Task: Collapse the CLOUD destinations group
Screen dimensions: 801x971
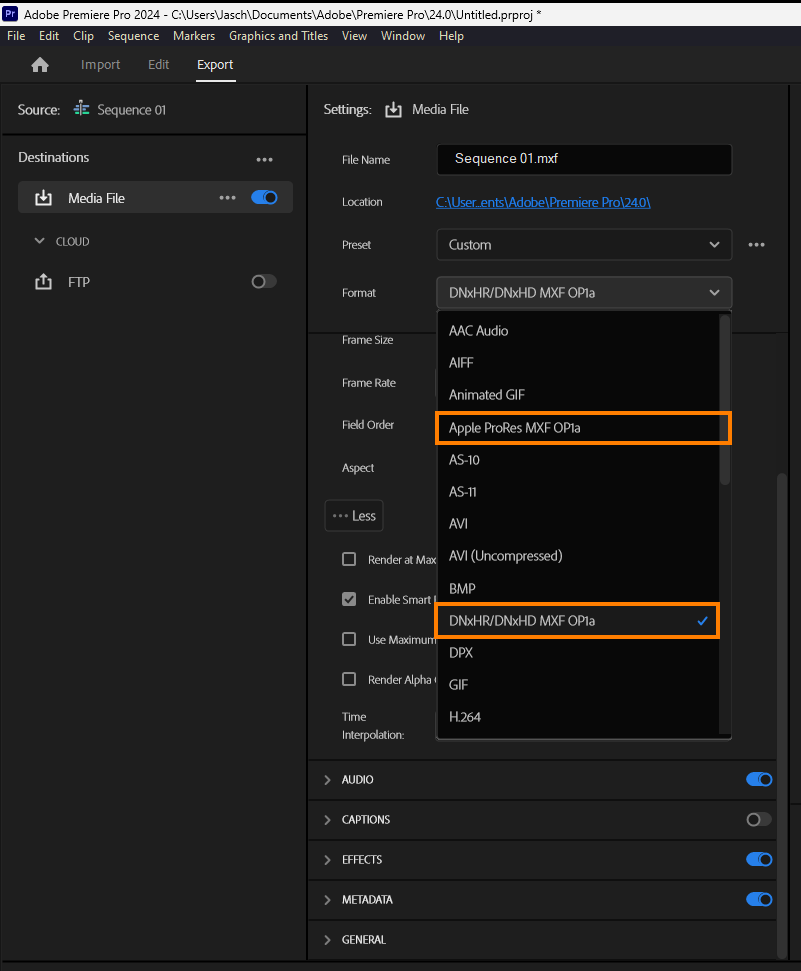Action: click(40, 241)
